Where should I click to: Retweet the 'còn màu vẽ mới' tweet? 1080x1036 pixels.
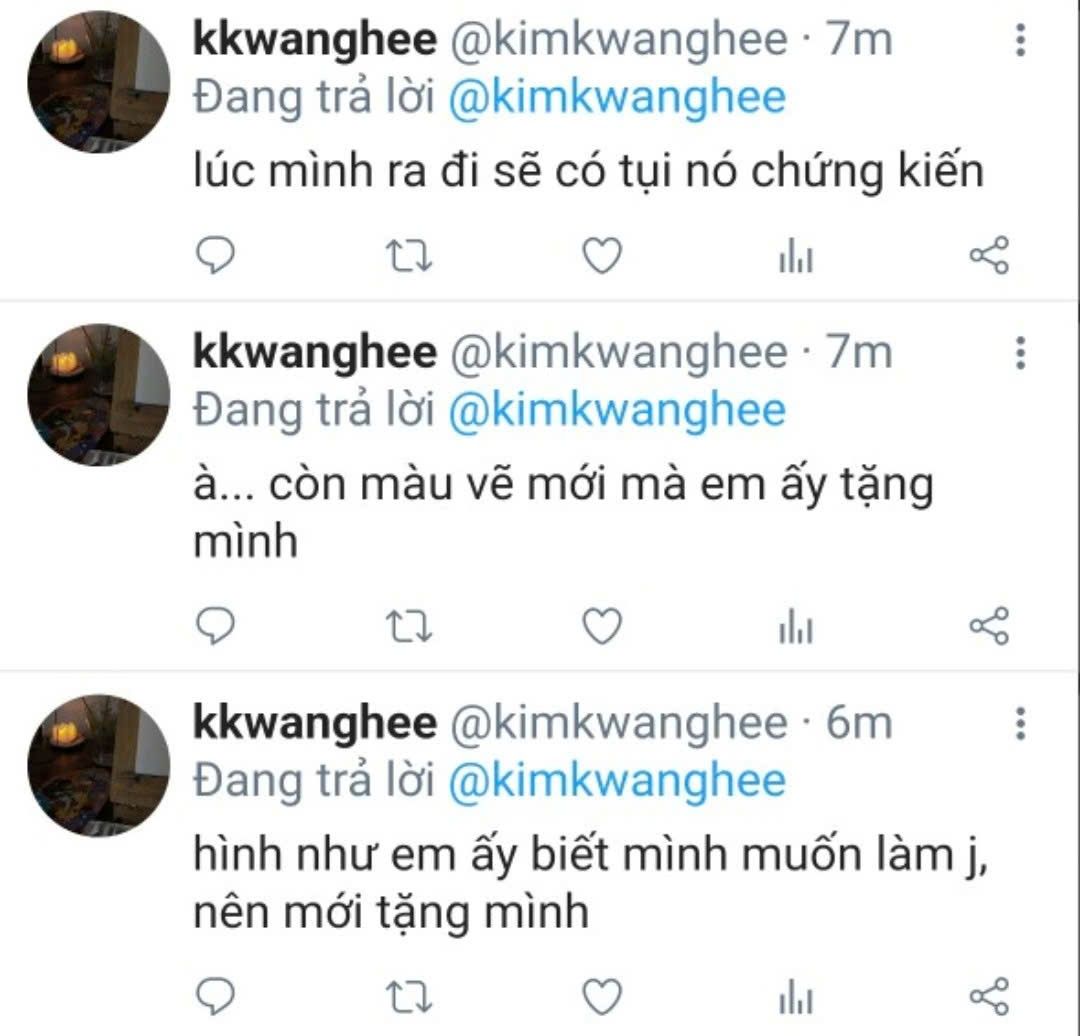408,626
